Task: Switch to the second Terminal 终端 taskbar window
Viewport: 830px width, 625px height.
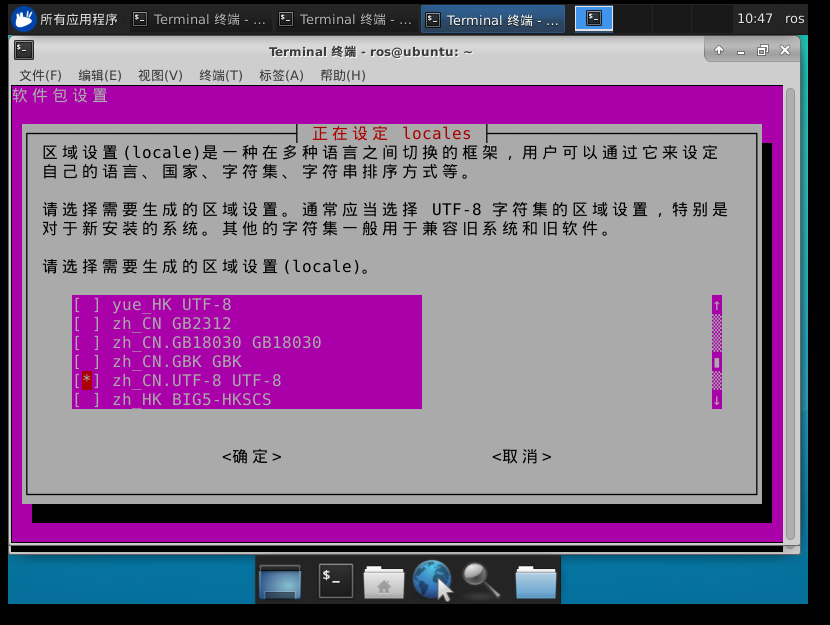Action: pyautogui.click(x=345, y=20)
